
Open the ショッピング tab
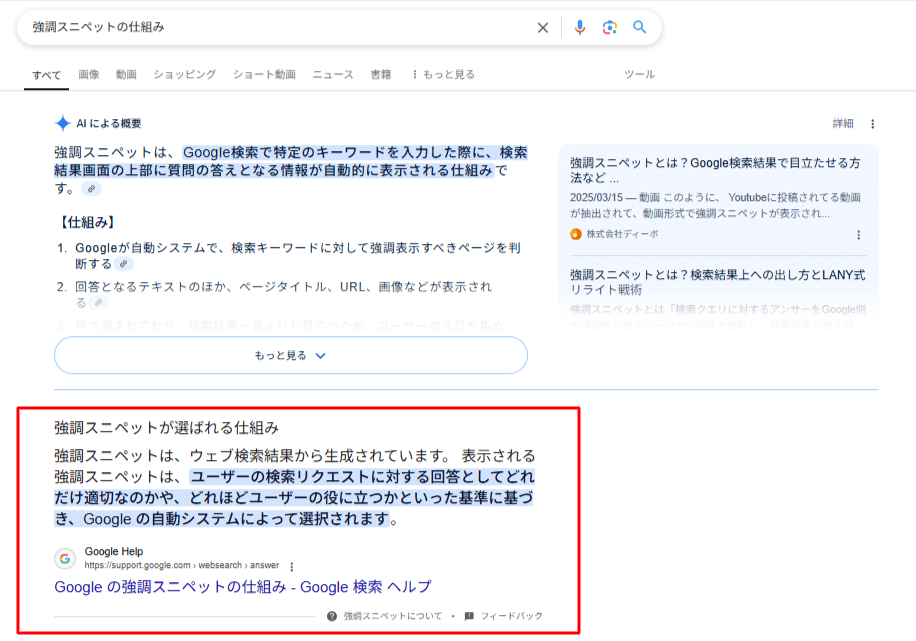[x=185, y=74]
